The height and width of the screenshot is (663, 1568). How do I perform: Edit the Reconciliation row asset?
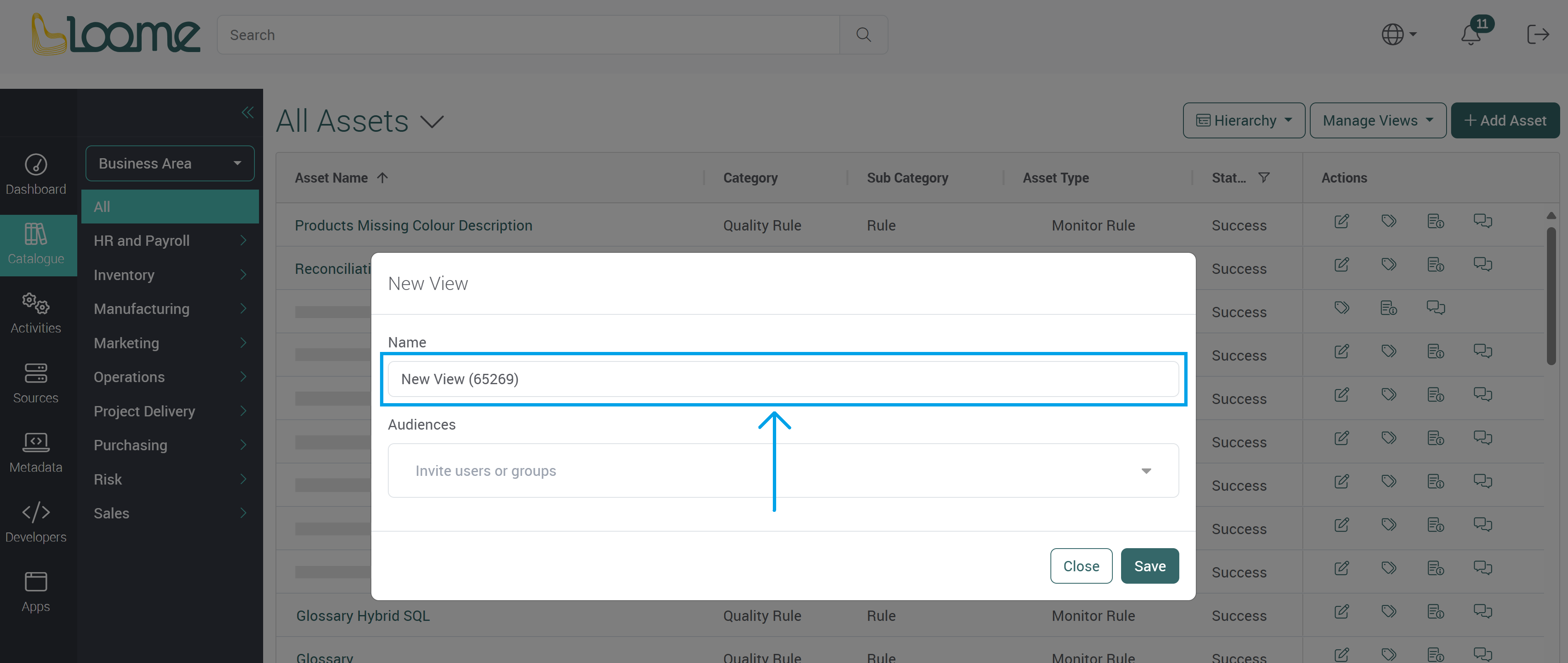(1342, 265)
